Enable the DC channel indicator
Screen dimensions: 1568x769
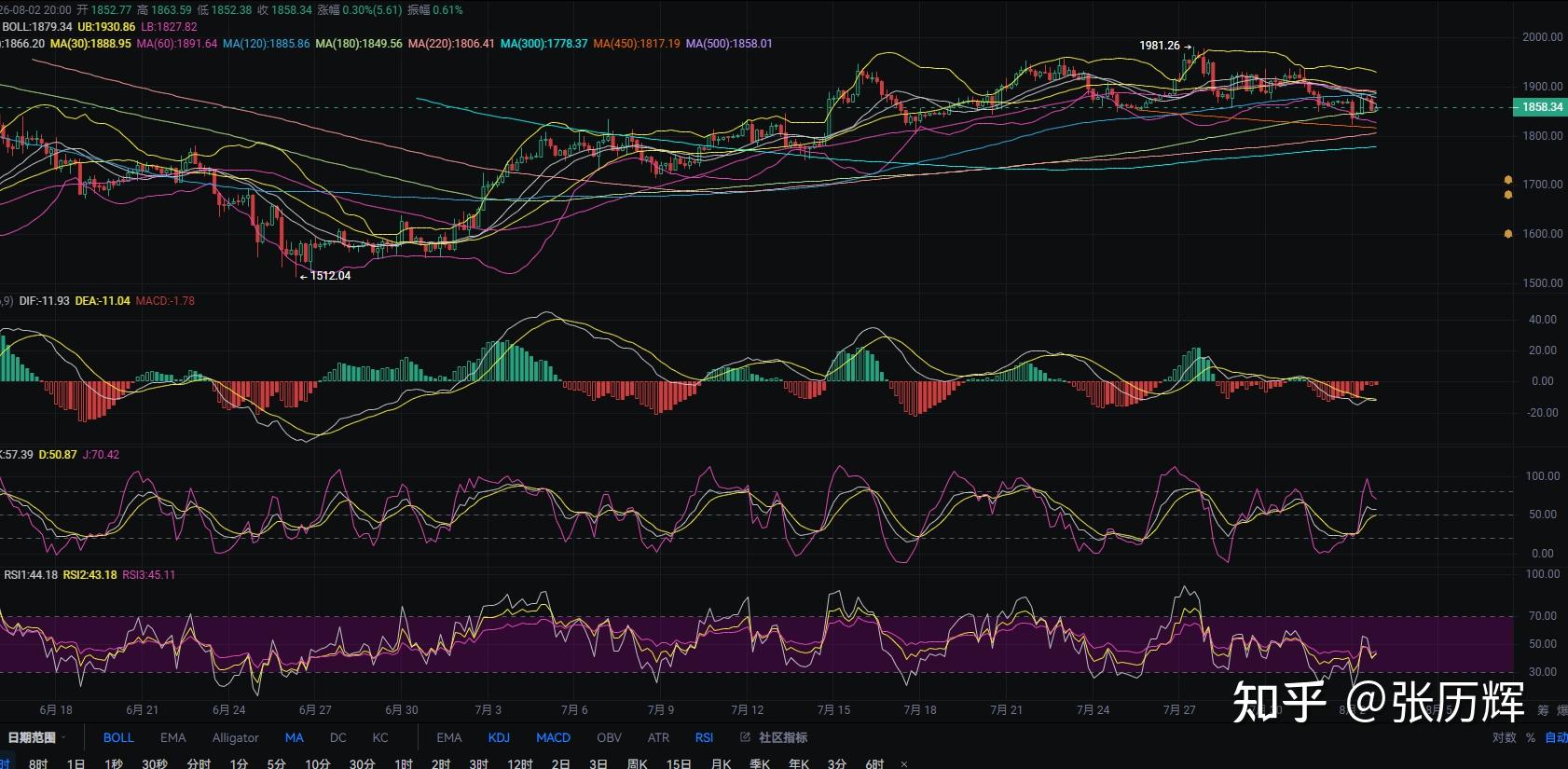pyautogui.click(x=338, y=737)
